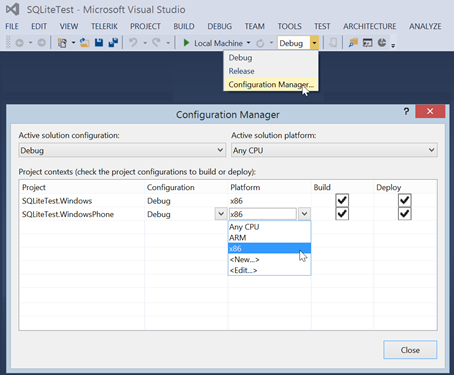
Task: Open the FILE menu
Action: (12, 26)
